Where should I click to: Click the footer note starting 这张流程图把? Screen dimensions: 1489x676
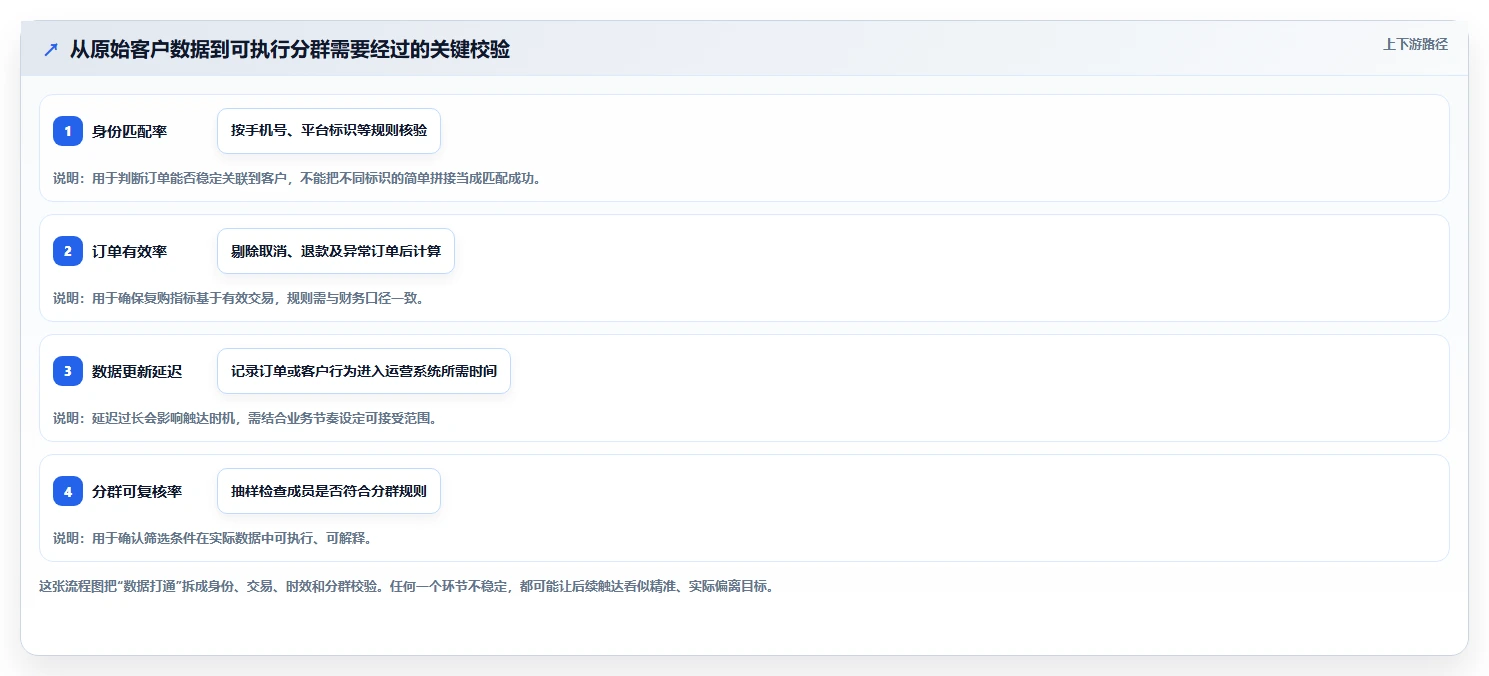407,586
